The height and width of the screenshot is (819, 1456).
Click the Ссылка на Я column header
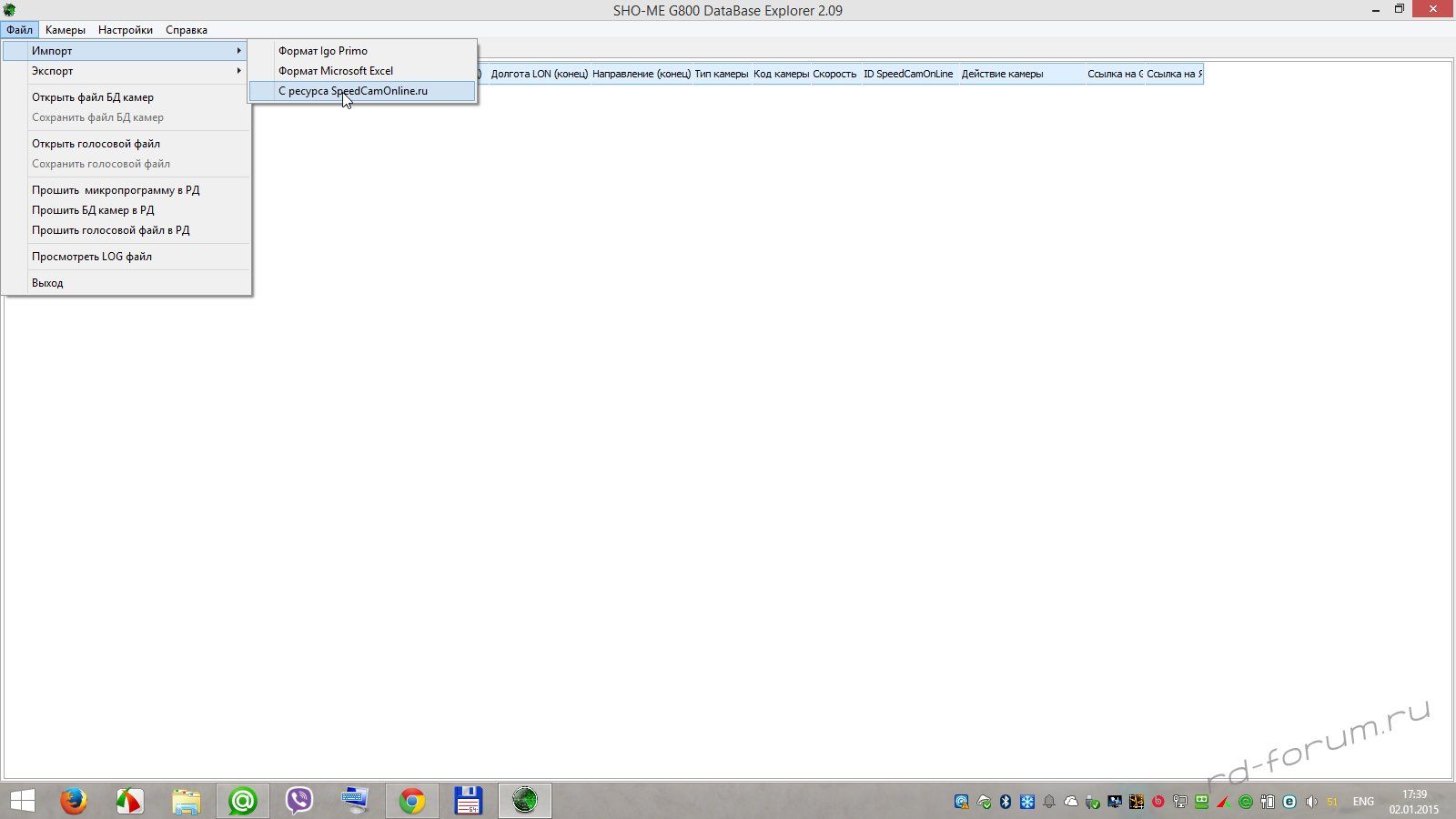(x=1174, y=74)
